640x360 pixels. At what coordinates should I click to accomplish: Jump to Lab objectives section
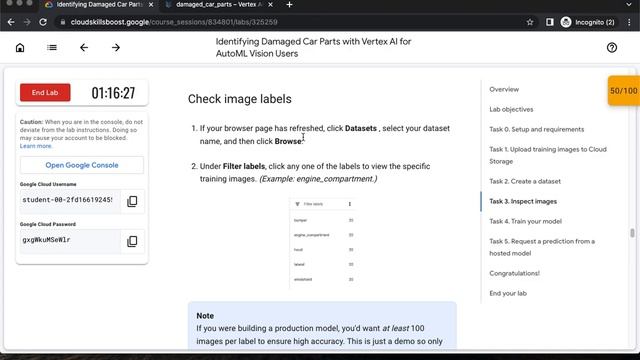511,109
